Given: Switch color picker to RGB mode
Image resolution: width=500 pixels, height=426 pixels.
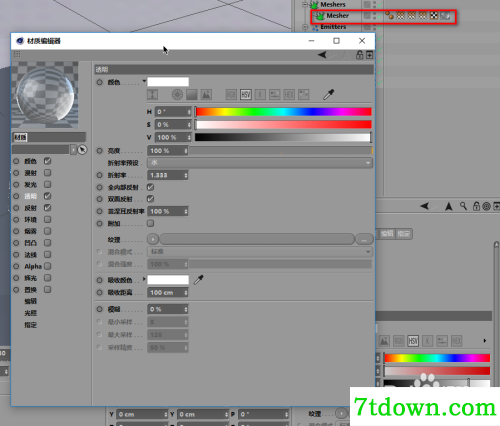Looking at the screenshot, I should click(x=231, y=95).
